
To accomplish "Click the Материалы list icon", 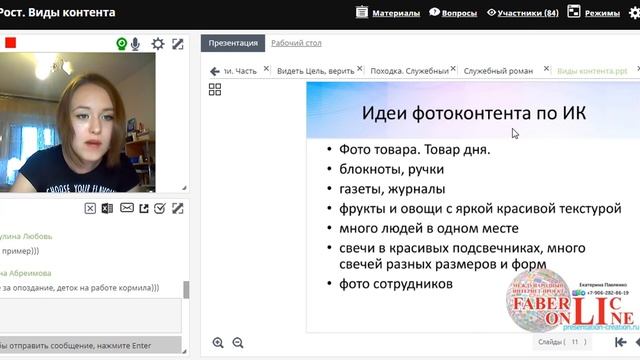I will [x=362, y=12].
